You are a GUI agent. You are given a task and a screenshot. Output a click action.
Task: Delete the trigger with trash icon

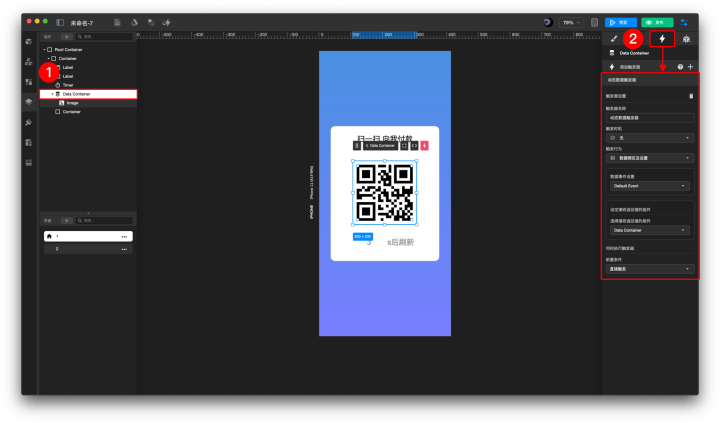pyautogui.click(x=691, y=96)
